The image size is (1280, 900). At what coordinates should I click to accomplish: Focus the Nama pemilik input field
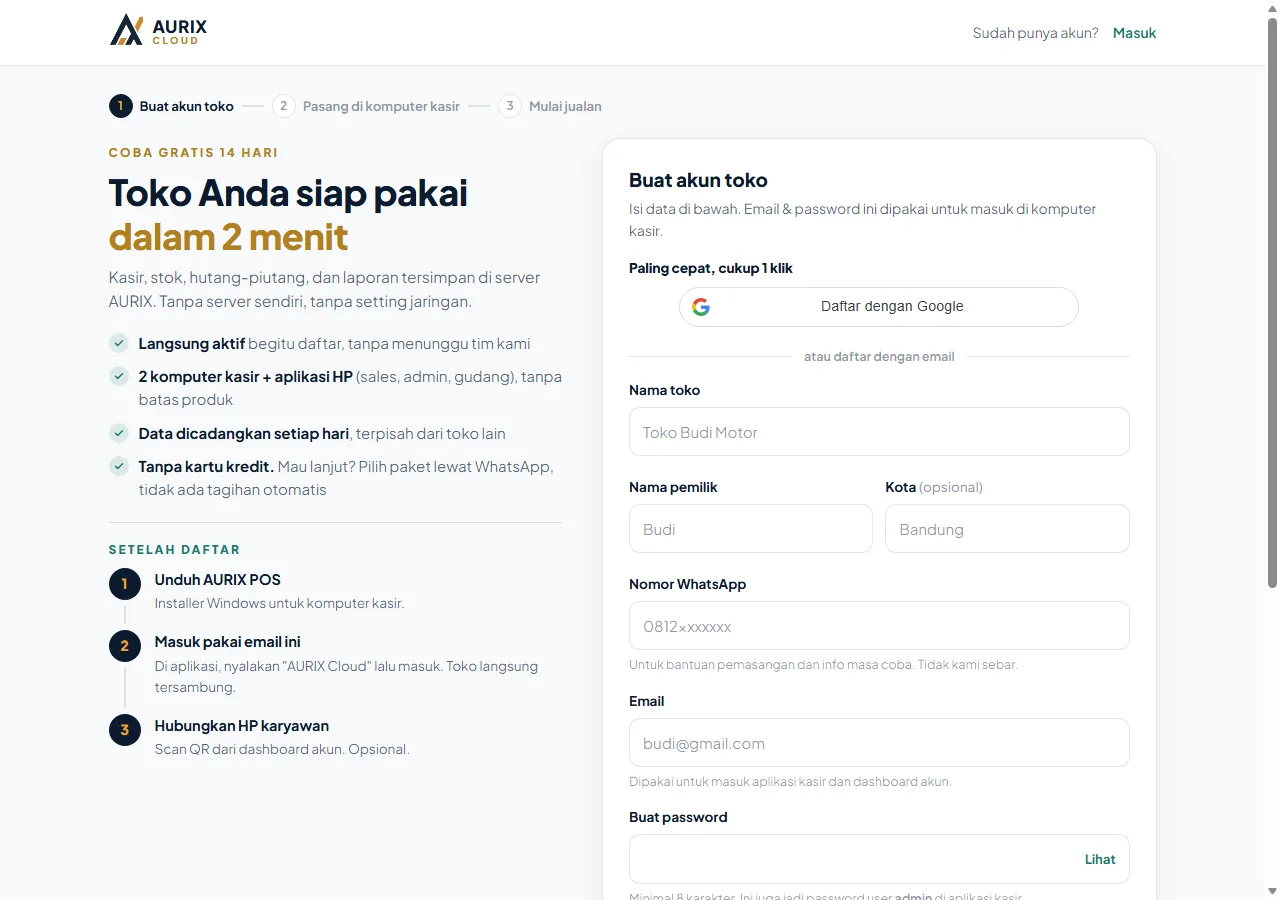tap(751, 529)
